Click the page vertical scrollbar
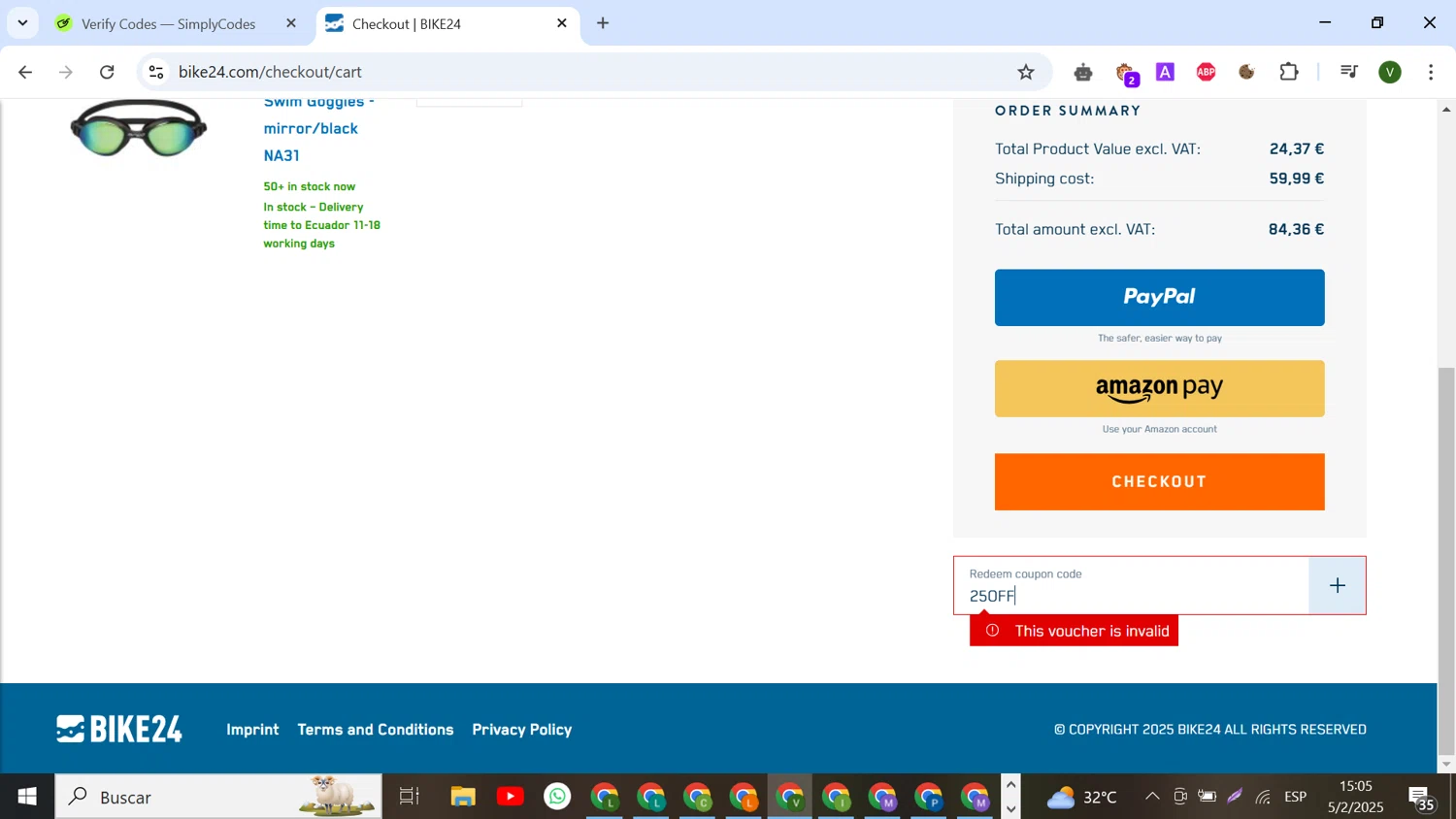Viewport: 1456px width, 819px height. tap(1446, 561)
